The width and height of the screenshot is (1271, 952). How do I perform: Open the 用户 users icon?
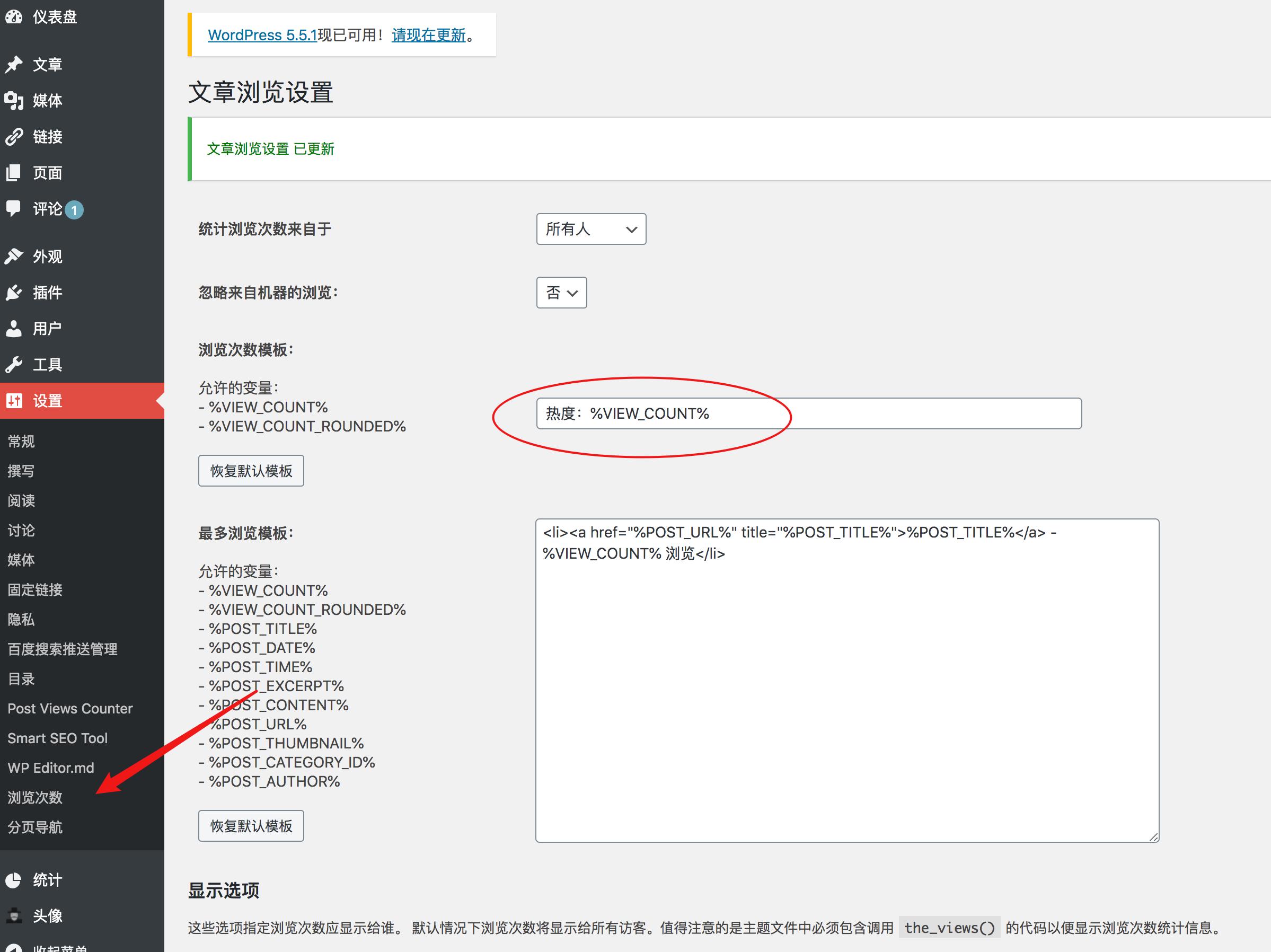pyautogui.click(x=15, y=328)
